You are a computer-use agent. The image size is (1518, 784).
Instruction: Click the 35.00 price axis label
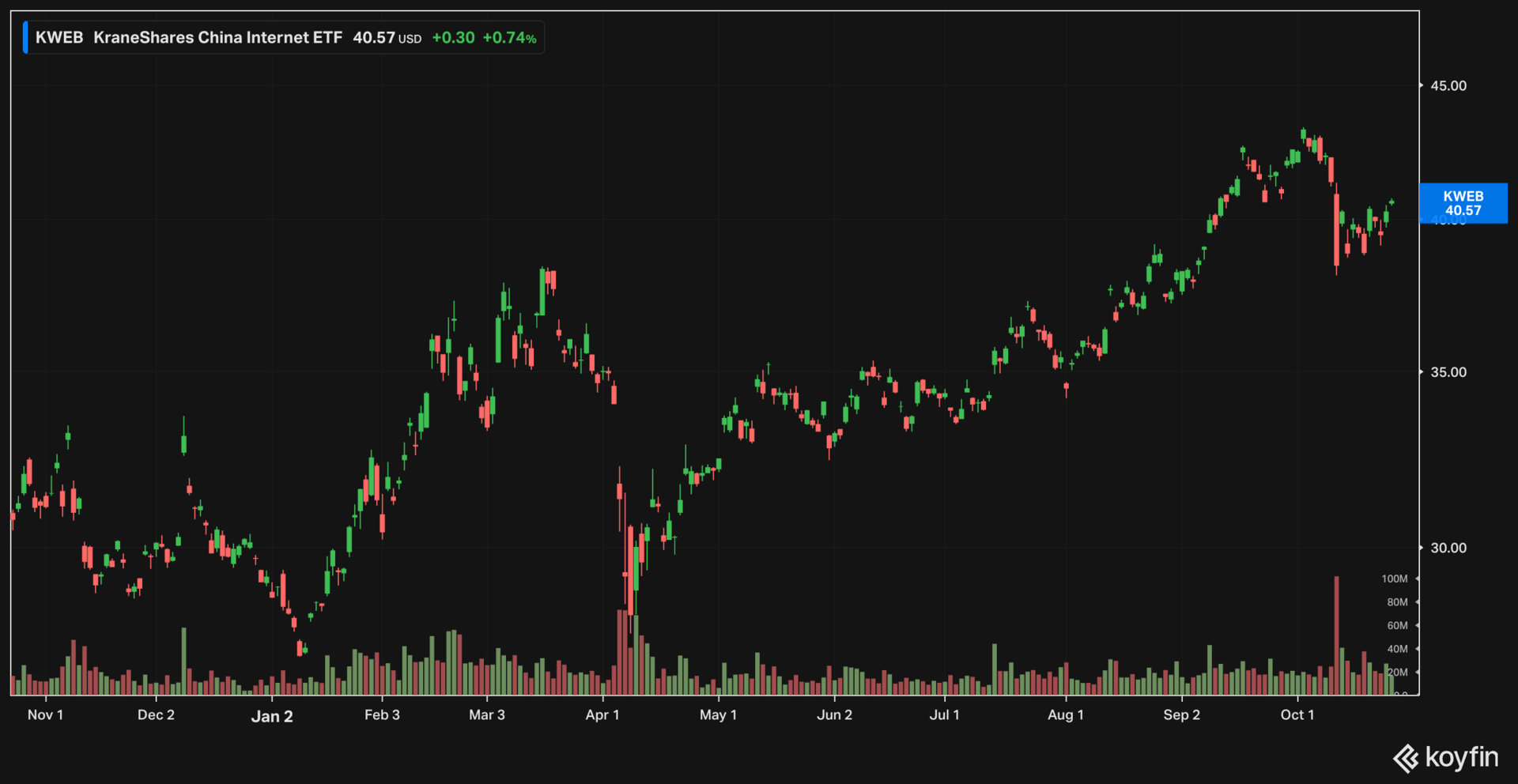tap(1448, 372)
